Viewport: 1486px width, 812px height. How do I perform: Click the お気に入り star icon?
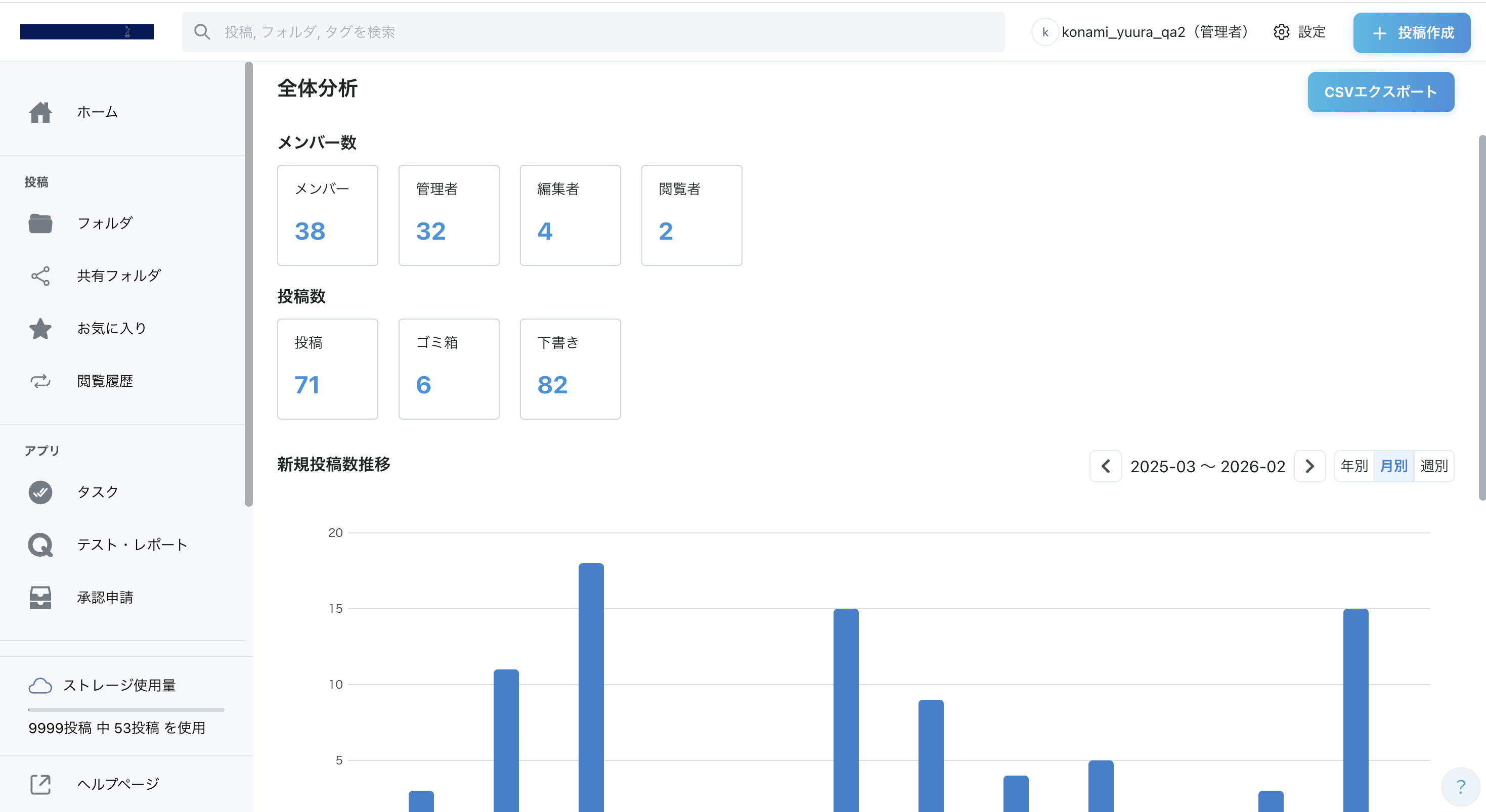click(40, 329)
